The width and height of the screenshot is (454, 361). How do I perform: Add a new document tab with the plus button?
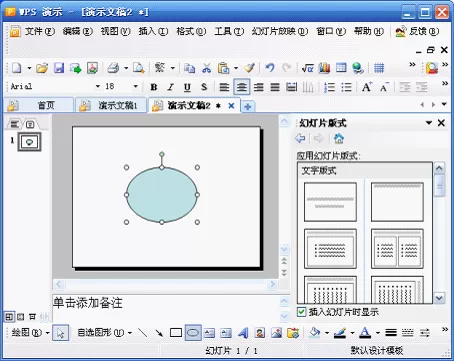point(248,106)
